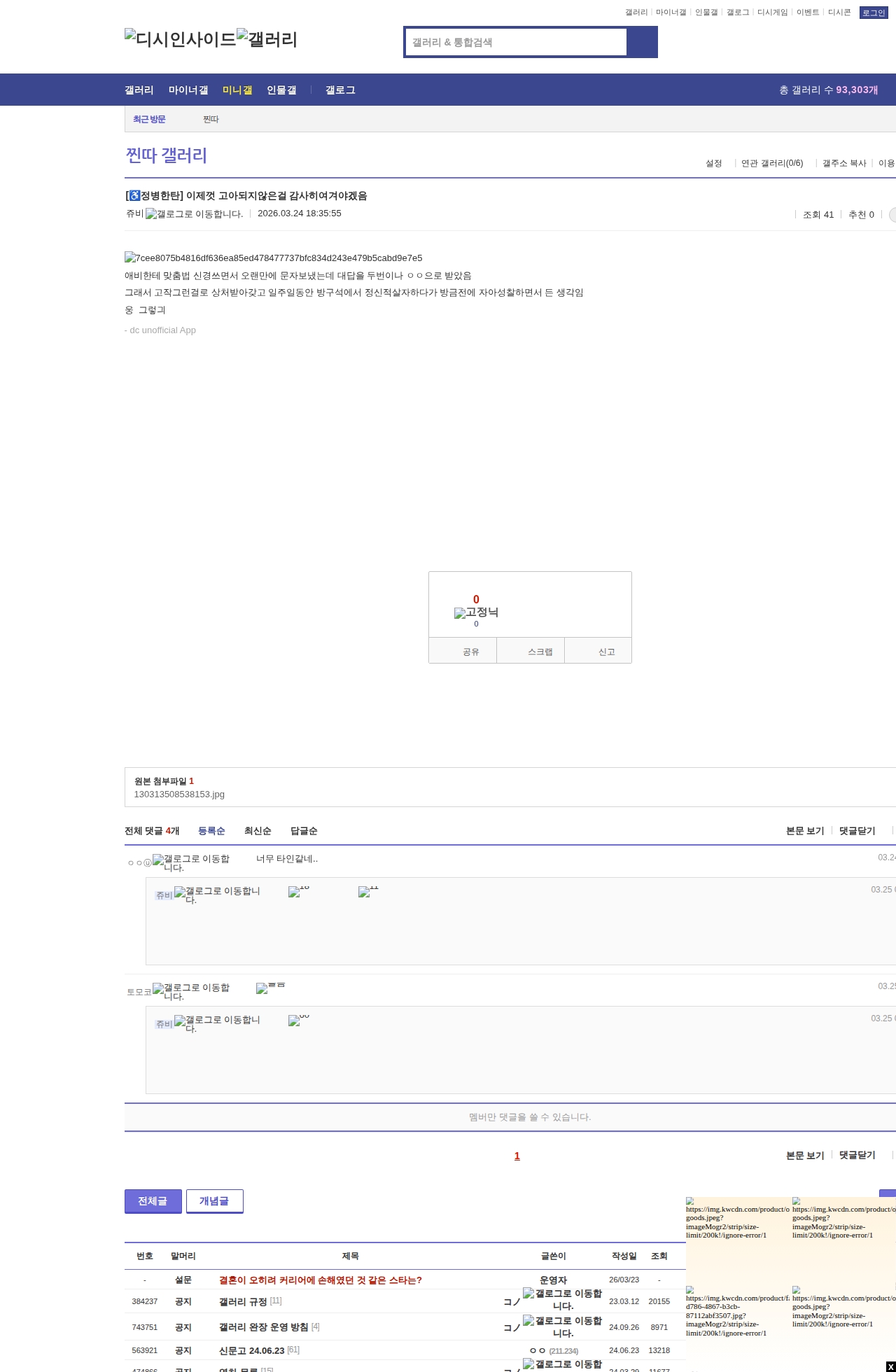896x1372 pixels.
Task: Open the 설정 dropdown
Action: pos(713,163)
